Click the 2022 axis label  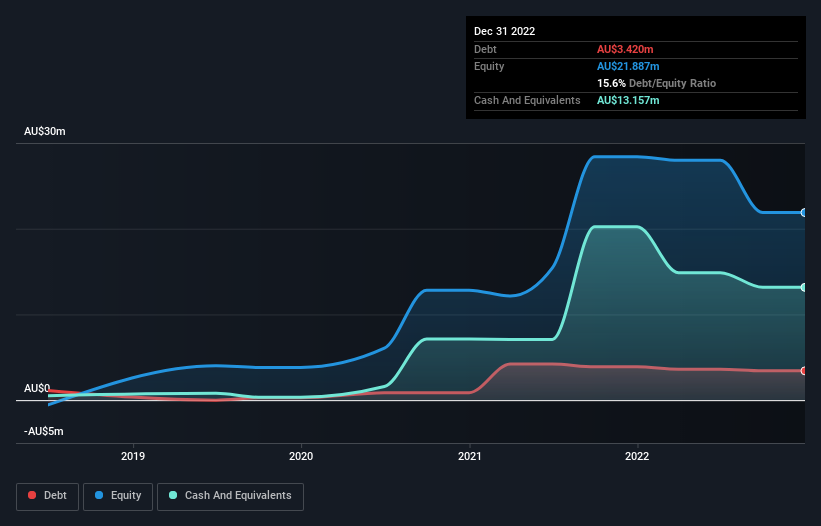[x=637, y=456]
